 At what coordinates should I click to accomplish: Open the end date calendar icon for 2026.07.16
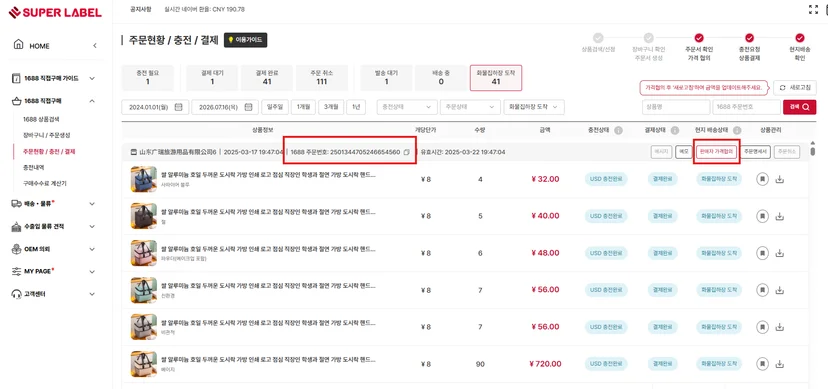[x=249, y=107]
